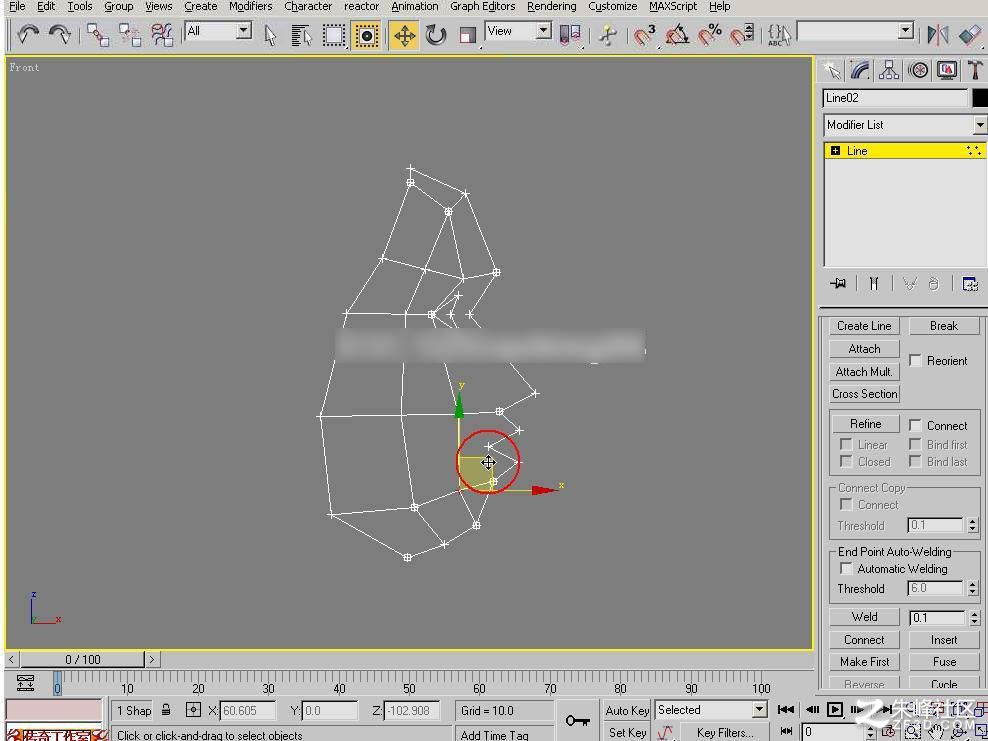Open the Select by Name tool
988x741 pixels.
click(302, 35)
